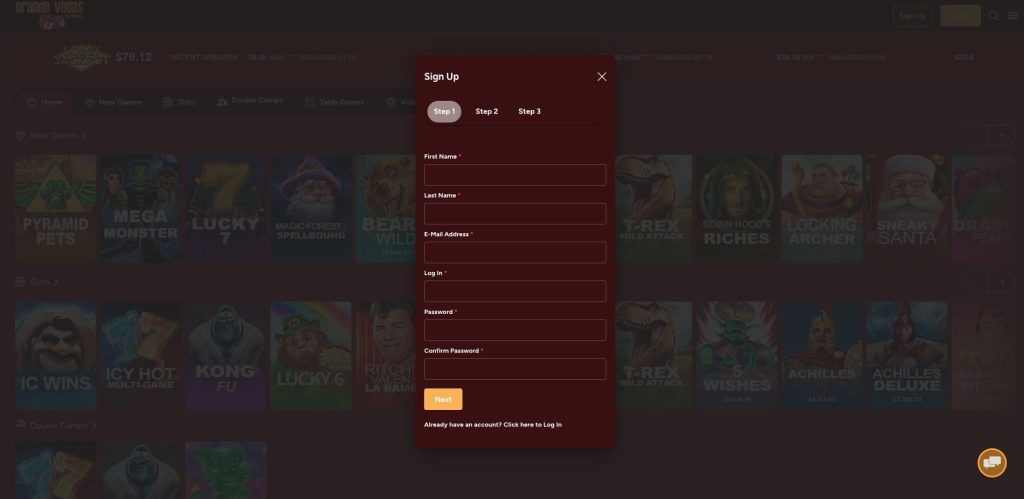Open the Lucky 6 game thumbnail
This screenshot has height=499, width=1024.
pyautogui.click(x=311, y=355)
